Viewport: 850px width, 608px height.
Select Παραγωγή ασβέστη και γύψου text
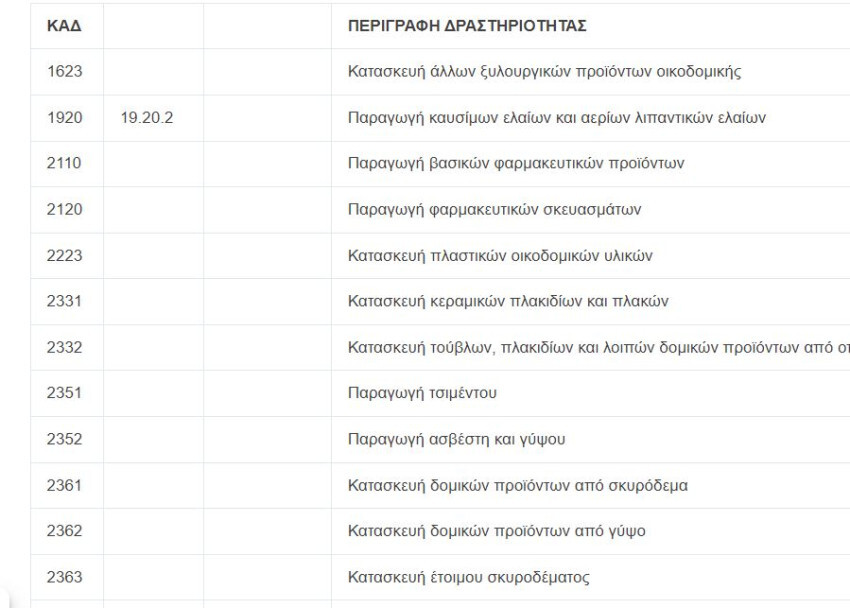click(x=456, y=439)
